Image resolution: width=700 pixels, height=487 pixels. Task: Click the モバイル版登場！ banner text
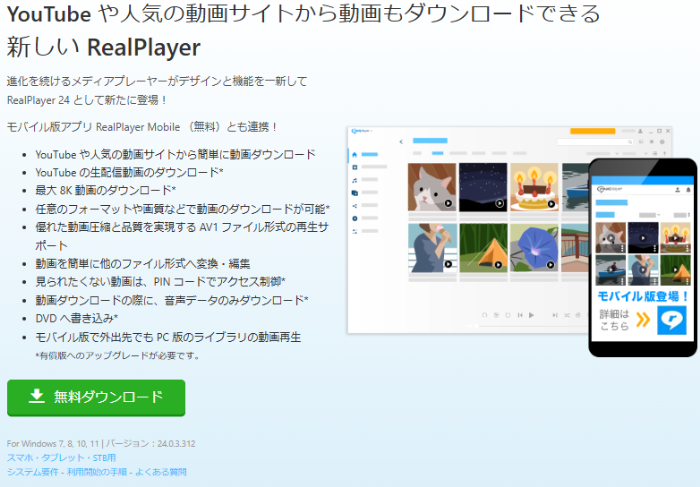pos(642,296)
